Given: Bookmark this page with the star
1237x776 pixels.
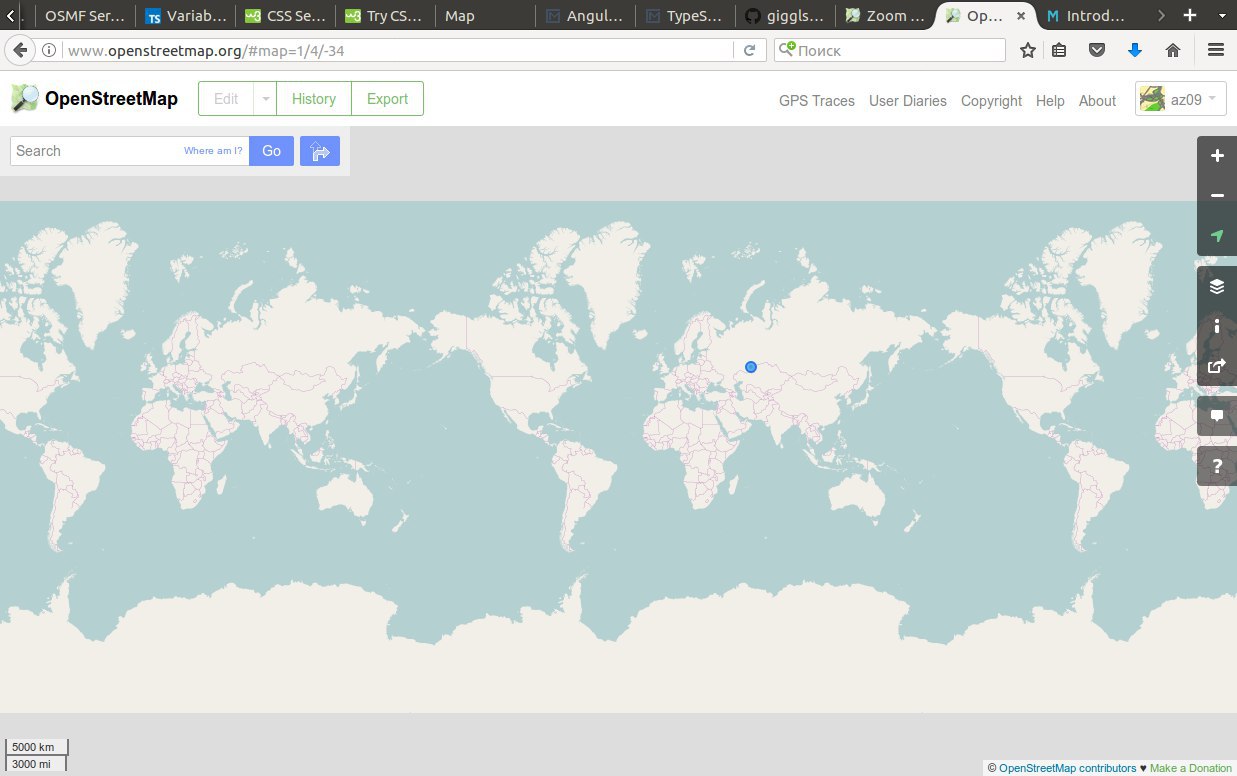Looking at the screenshot, I should pyautogui.click(x=1027, y=50).
